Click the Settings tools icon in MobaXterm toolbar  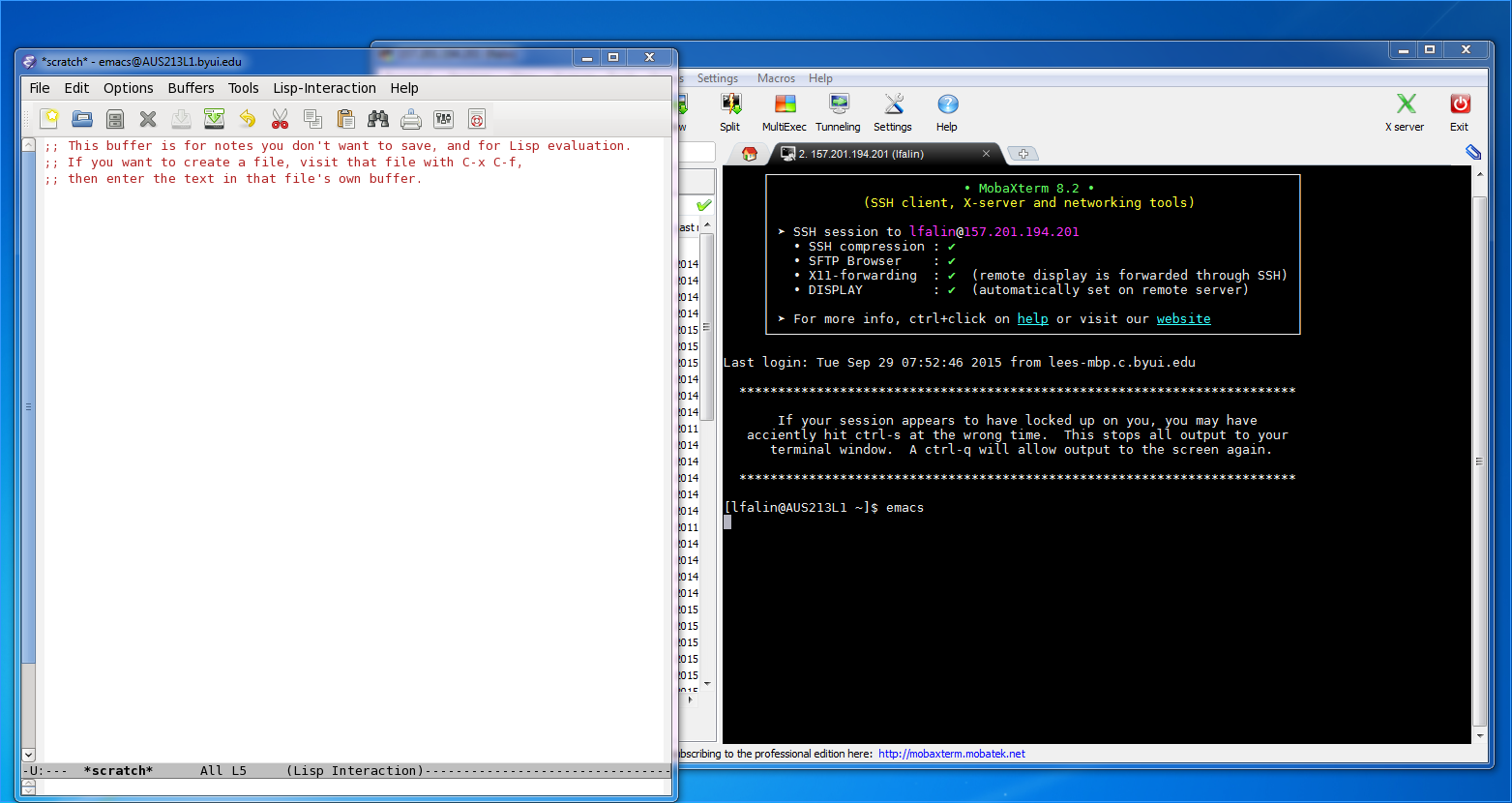893,112
